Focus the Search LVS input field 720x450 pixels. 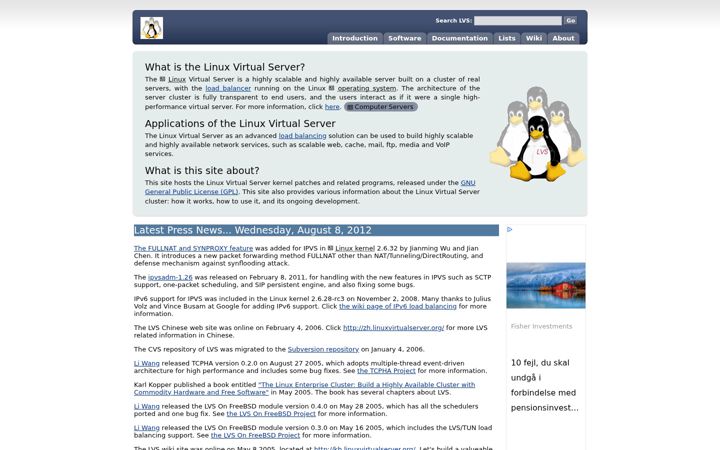coord(518,21)
